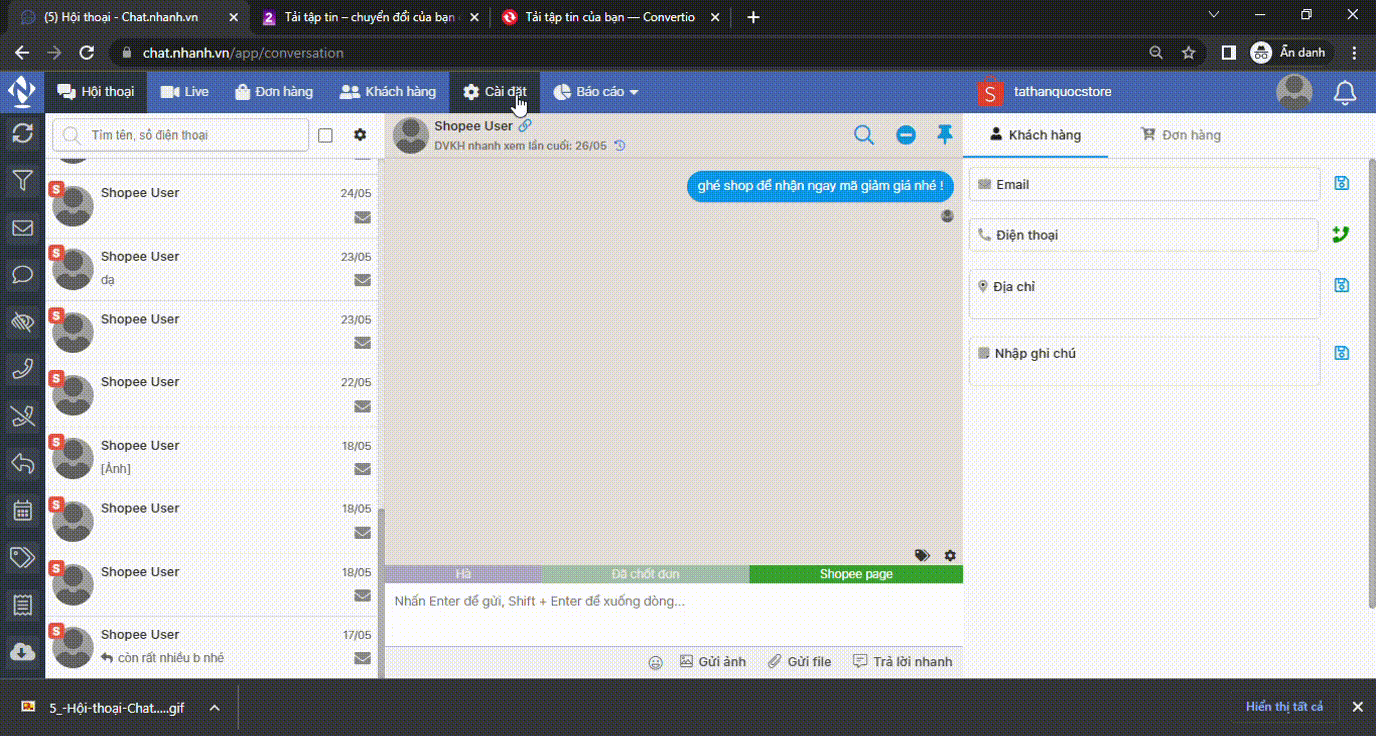Open Shopee User conversation showing [Ảnh]
The image size is (1376, 736).
[x=212, y=458]
